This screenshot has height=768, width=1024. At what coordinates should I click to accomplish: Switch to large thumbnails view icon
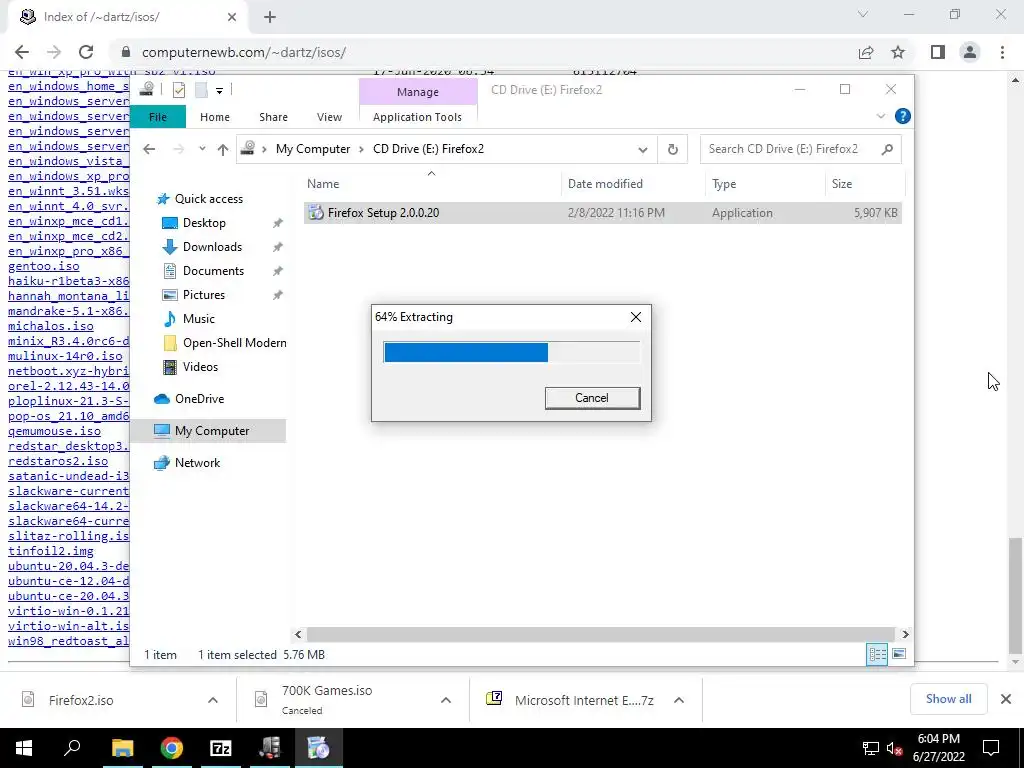899,654
